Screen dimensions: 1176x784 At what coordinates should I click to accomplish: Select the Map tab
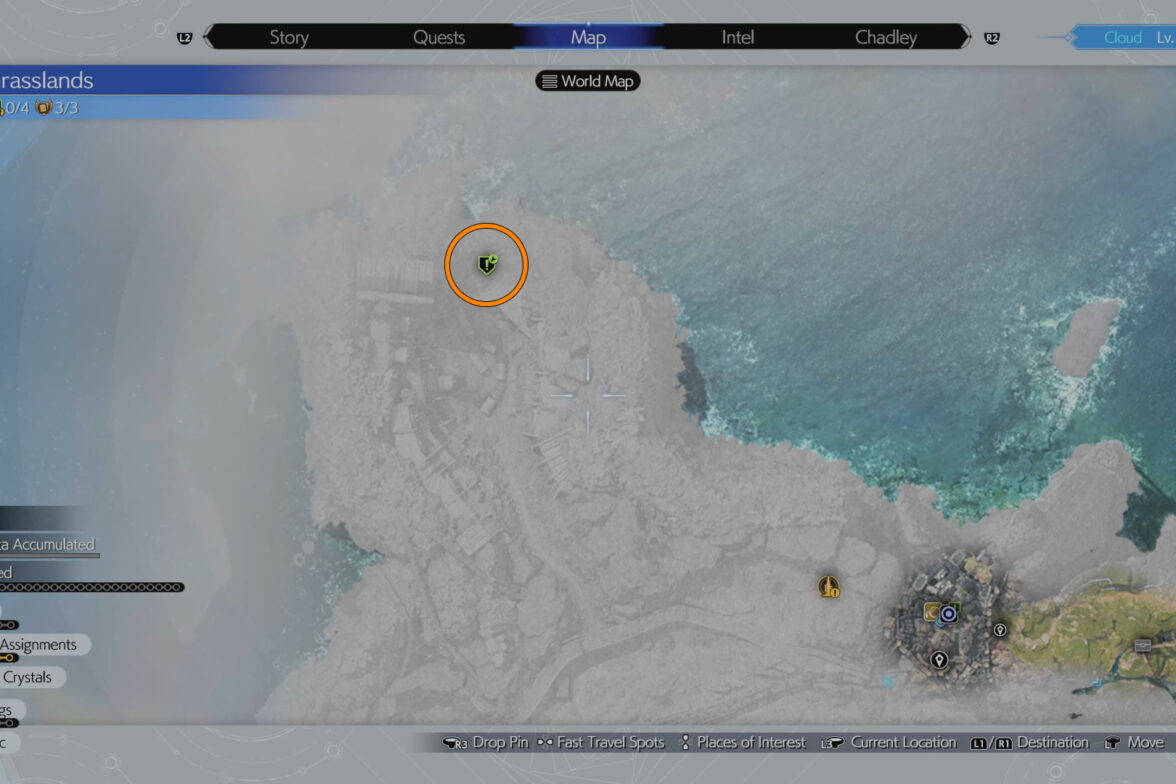coord(588,38)
